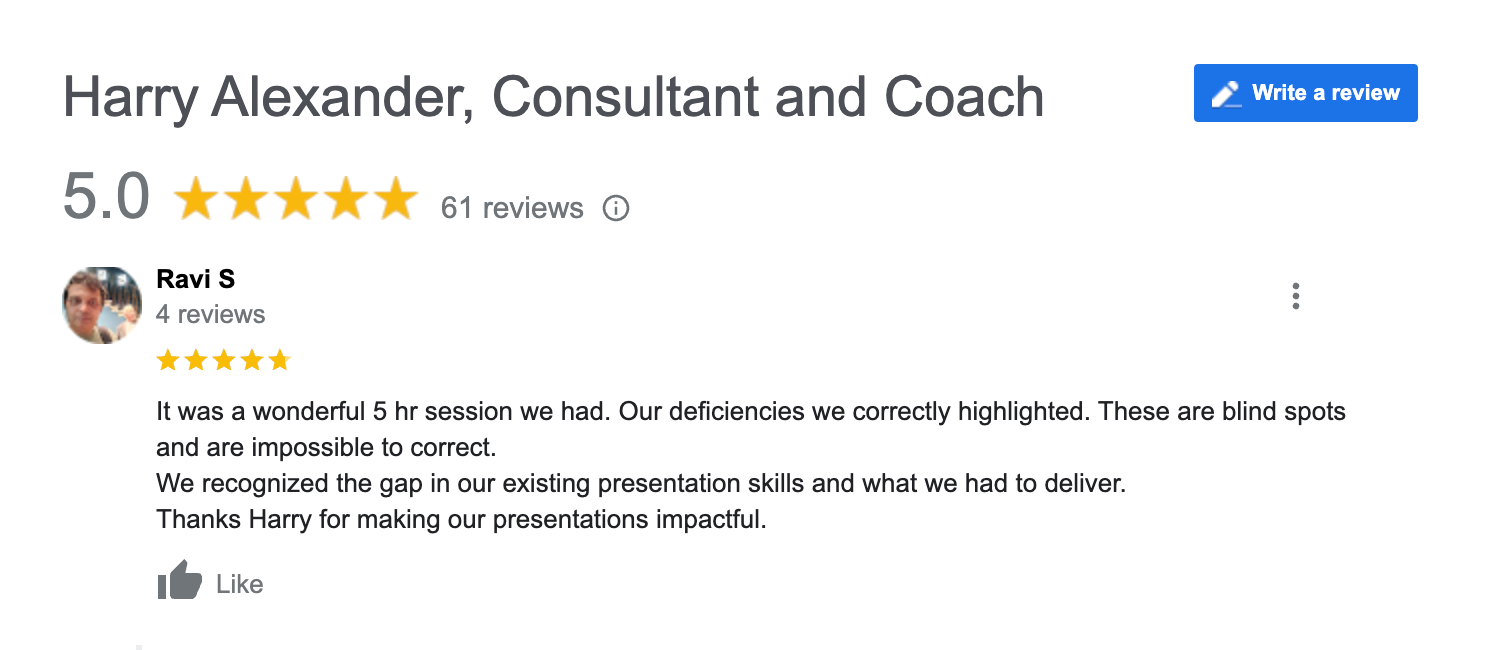
Task: Click the '61 reviews' count
Action: coord(512,208)
